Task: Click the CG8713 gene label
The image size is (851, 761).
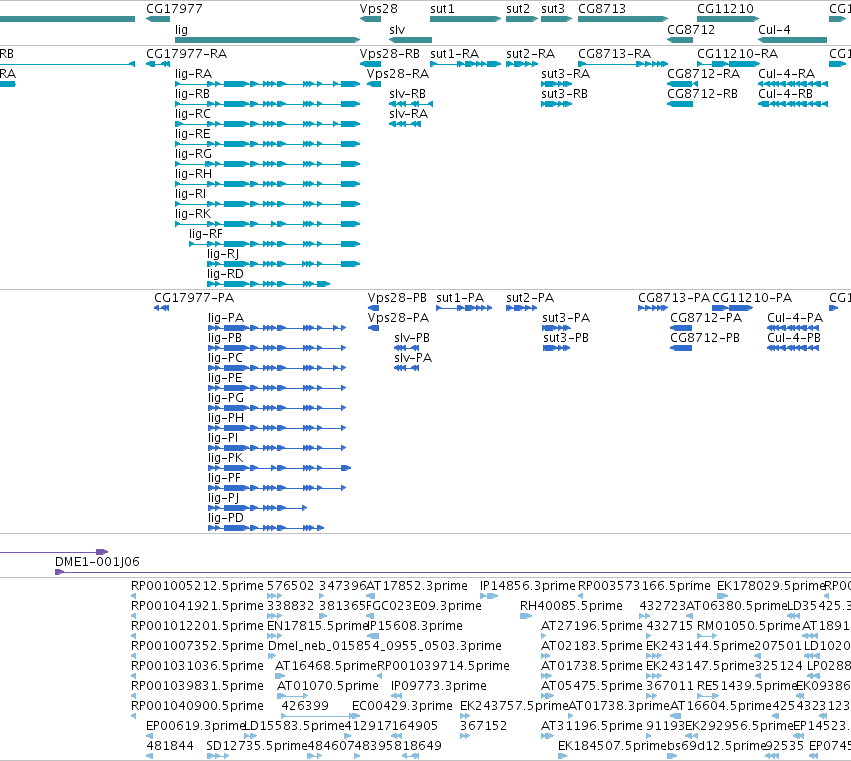Action: pos(602,9)
